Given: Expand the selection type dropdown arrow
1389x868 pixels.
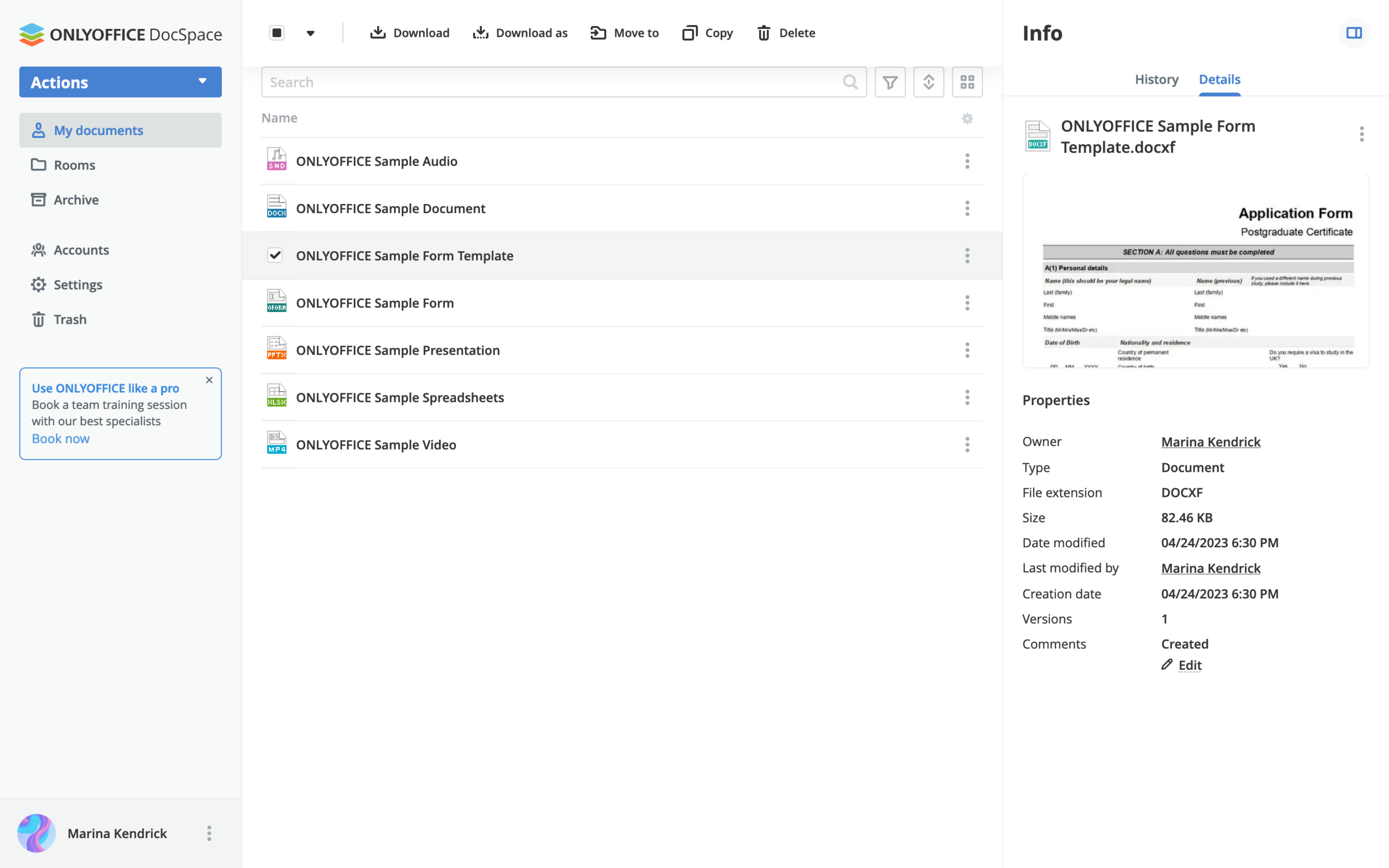Looking at the screenshot, I should (310, 33).
